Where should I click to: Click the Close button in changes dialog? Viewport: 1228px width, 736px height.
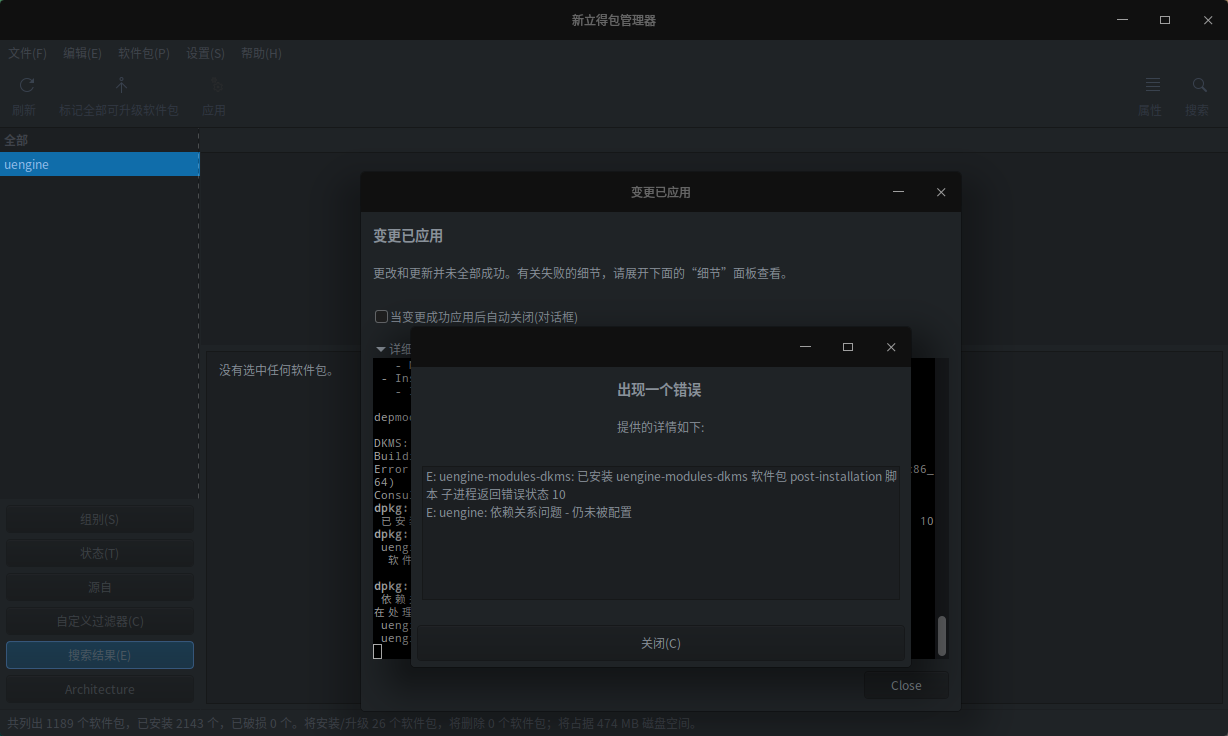click(x=906, y=685)
